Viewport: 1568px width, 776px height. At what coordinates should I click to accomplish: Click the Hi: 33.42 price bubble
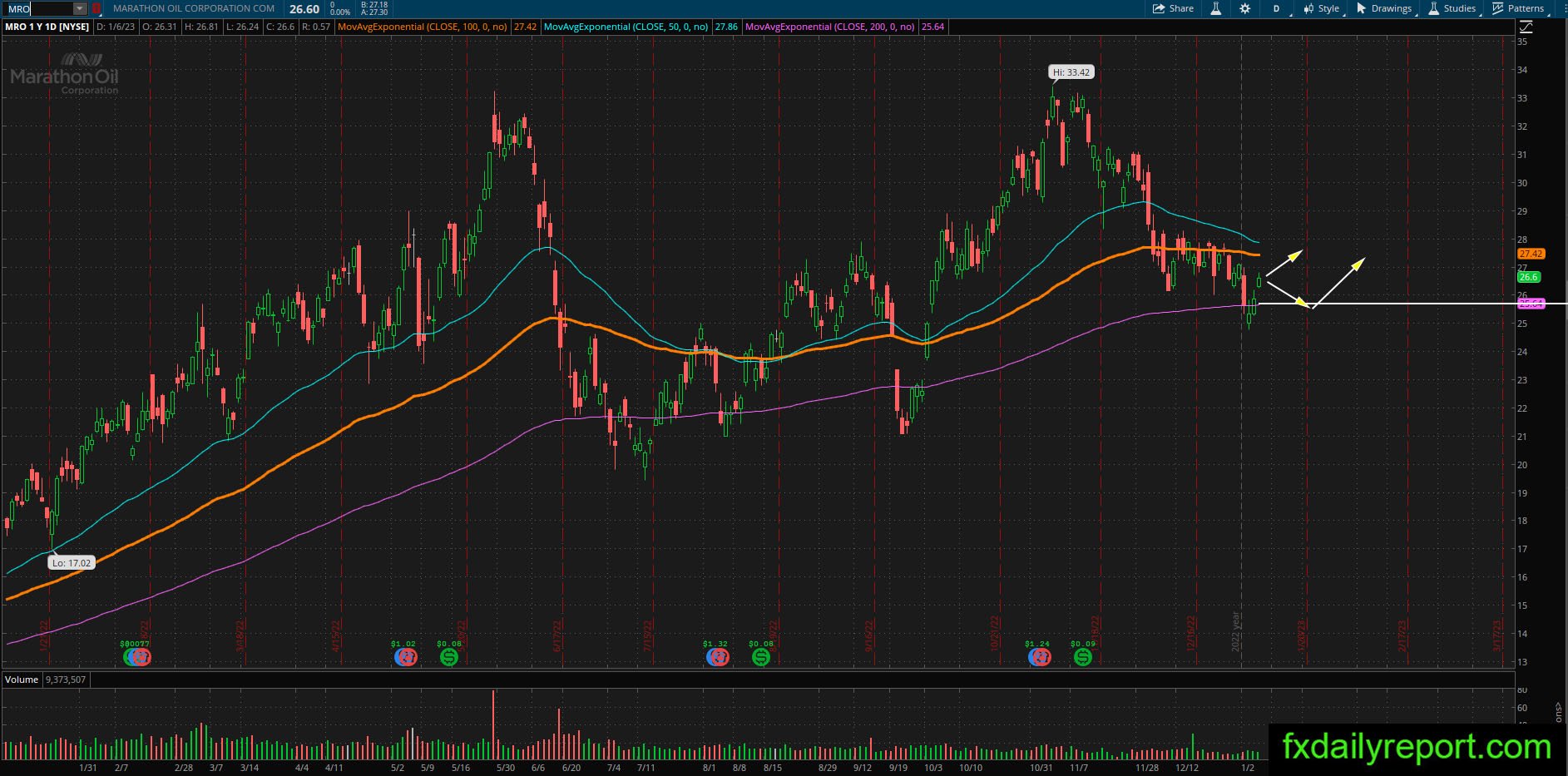[1071, 72]
